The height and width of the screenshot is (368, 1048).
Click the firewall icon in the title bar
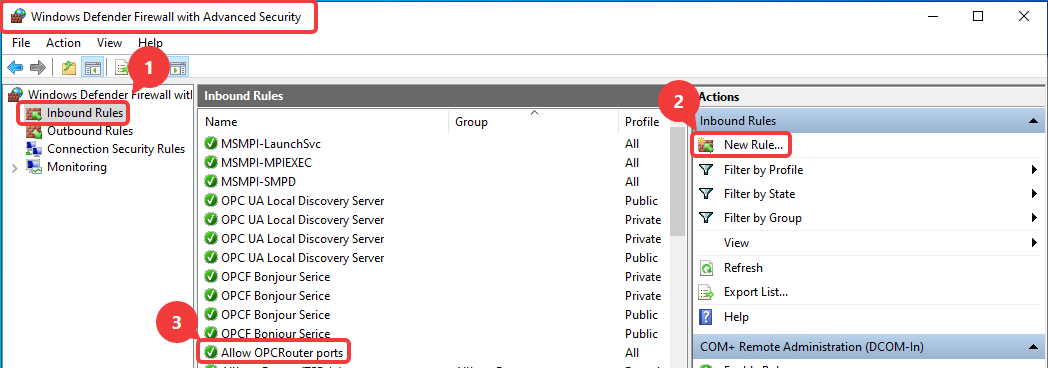pyautogui.click(x=17, y=17)
